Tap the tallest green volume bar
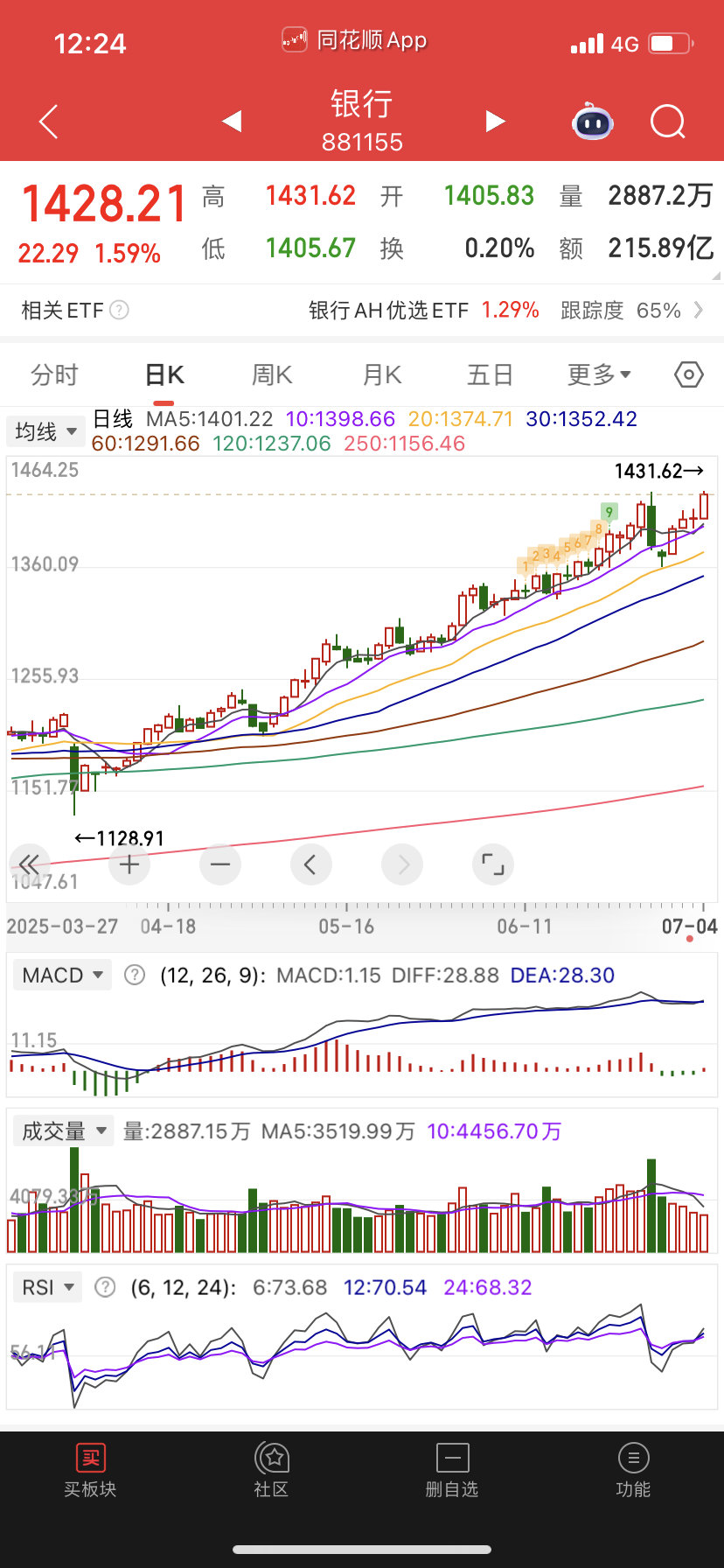The image size is (724, 1568). pyautogui.click(x=74, y=1200)
